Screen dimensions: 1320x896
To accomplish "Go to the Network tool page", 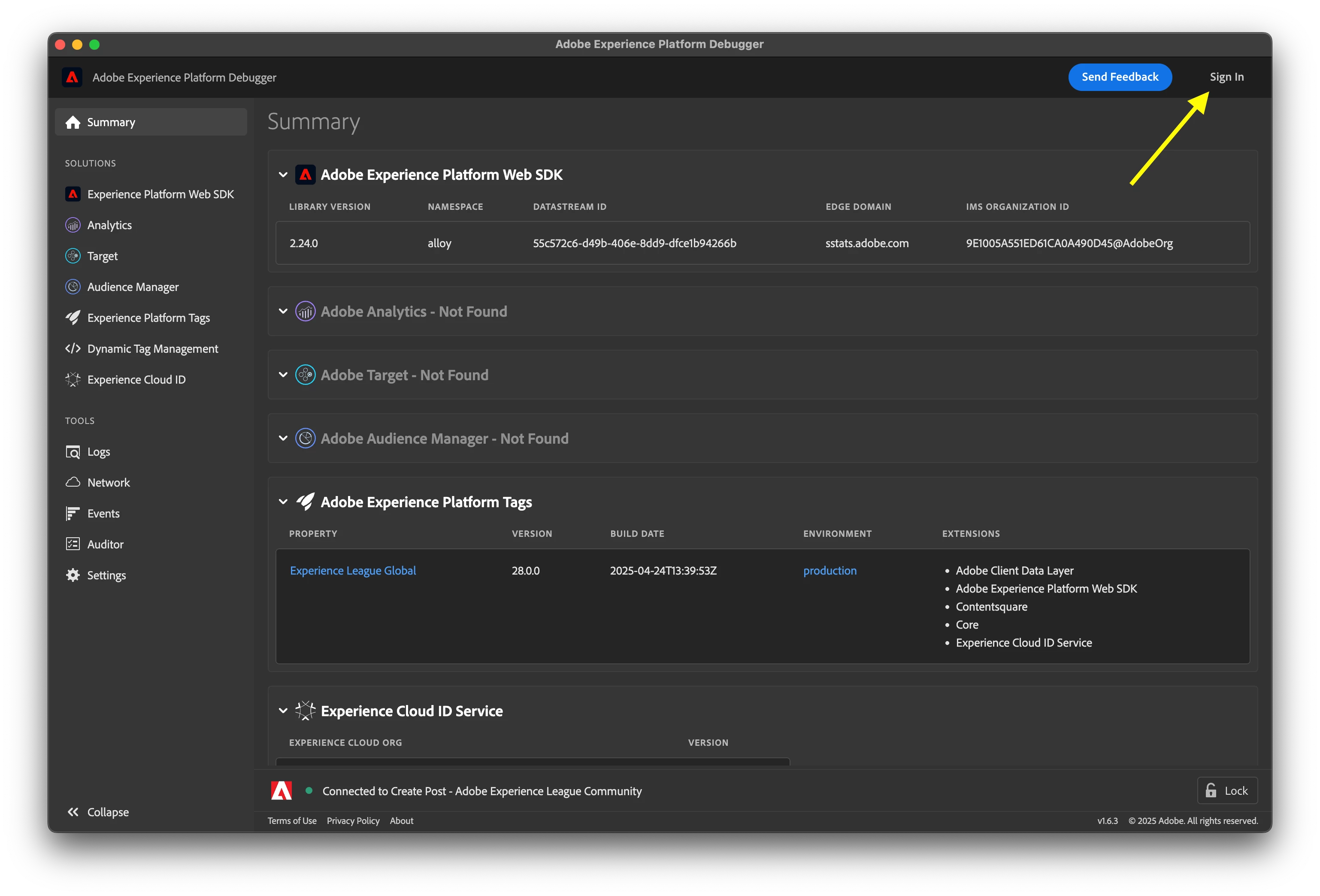I will coord(109,483).
